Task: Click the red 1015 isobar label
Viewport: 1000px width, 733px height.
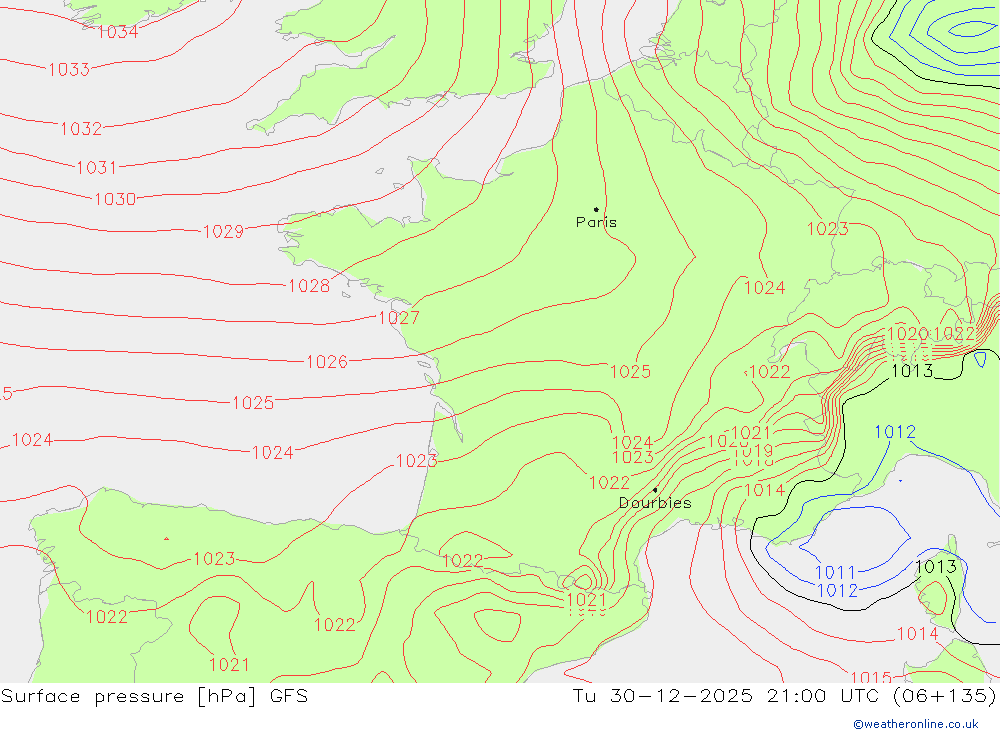Action: (871, 677)
